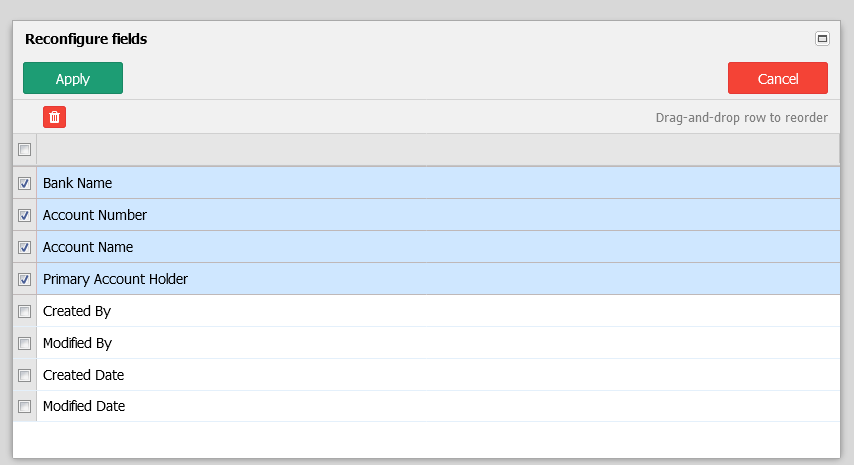This screenshot has width=854, height=465.
Task: Click the red Cancel button
Action: (778, 78)
